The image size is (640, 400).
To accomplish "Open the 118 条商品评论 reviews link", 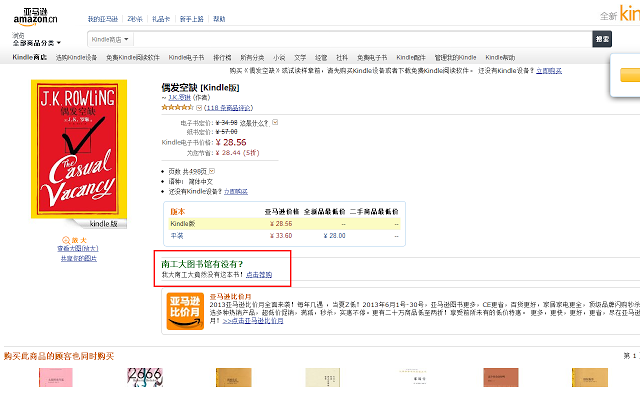I will pos(229,108).
